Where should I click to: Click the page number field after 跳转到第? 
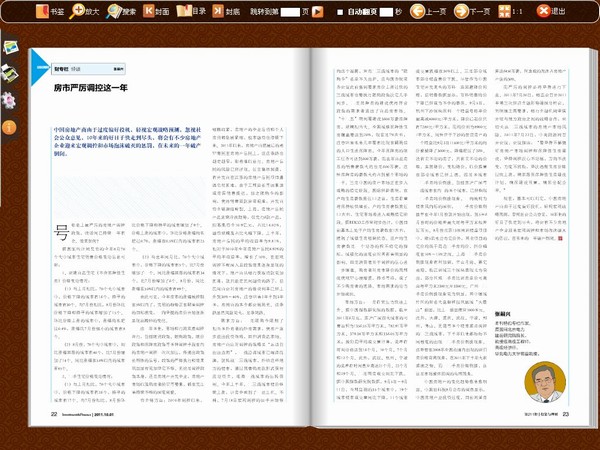tap(290, 12)
